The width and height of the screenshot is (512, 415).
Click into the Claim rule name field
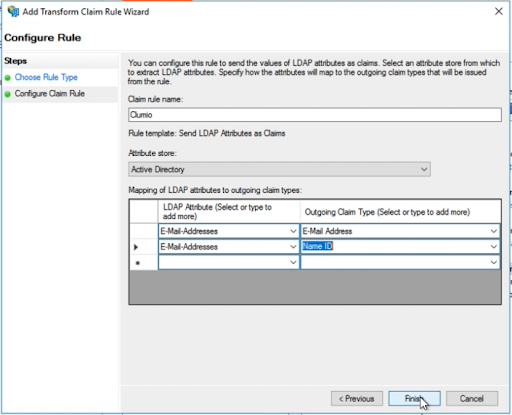pyautogui.click(x=315, y=115)
